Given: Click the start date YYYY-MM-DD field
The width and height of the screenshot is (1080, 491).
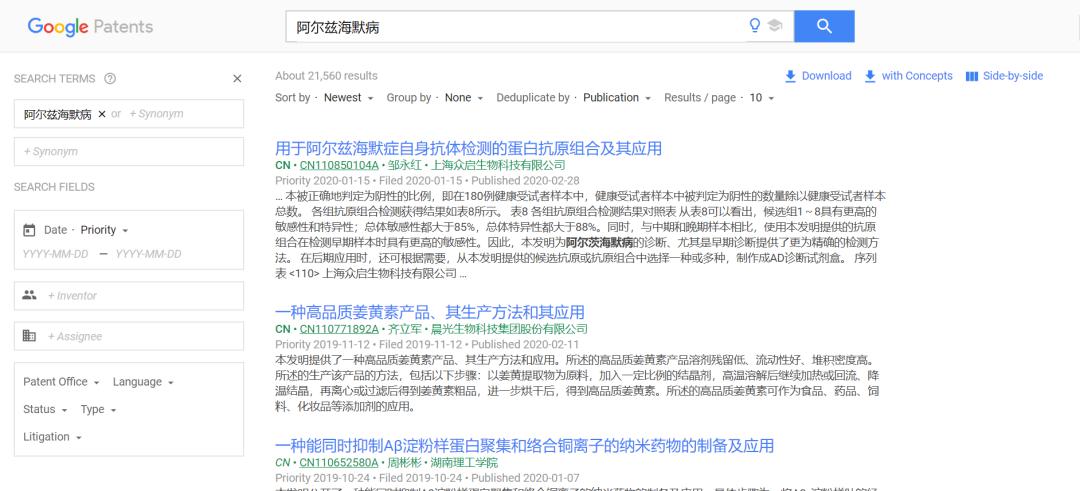Looking at the screenshot, I should [56, 254].
